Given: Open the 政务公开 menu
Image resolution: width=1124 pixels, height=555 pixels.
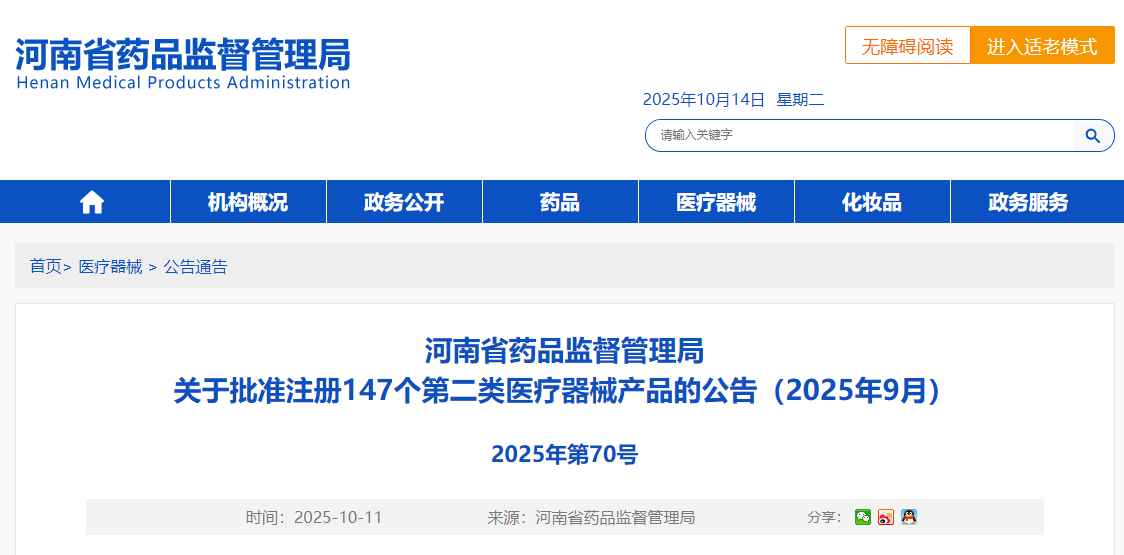Looking at the screenshot, I should click(x=404, y=202).
